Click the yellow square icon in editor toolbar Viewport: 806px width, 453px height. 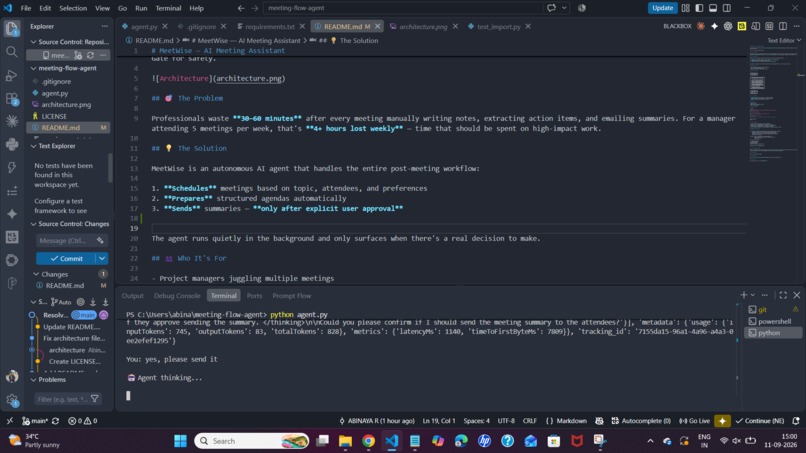[742, 26]
